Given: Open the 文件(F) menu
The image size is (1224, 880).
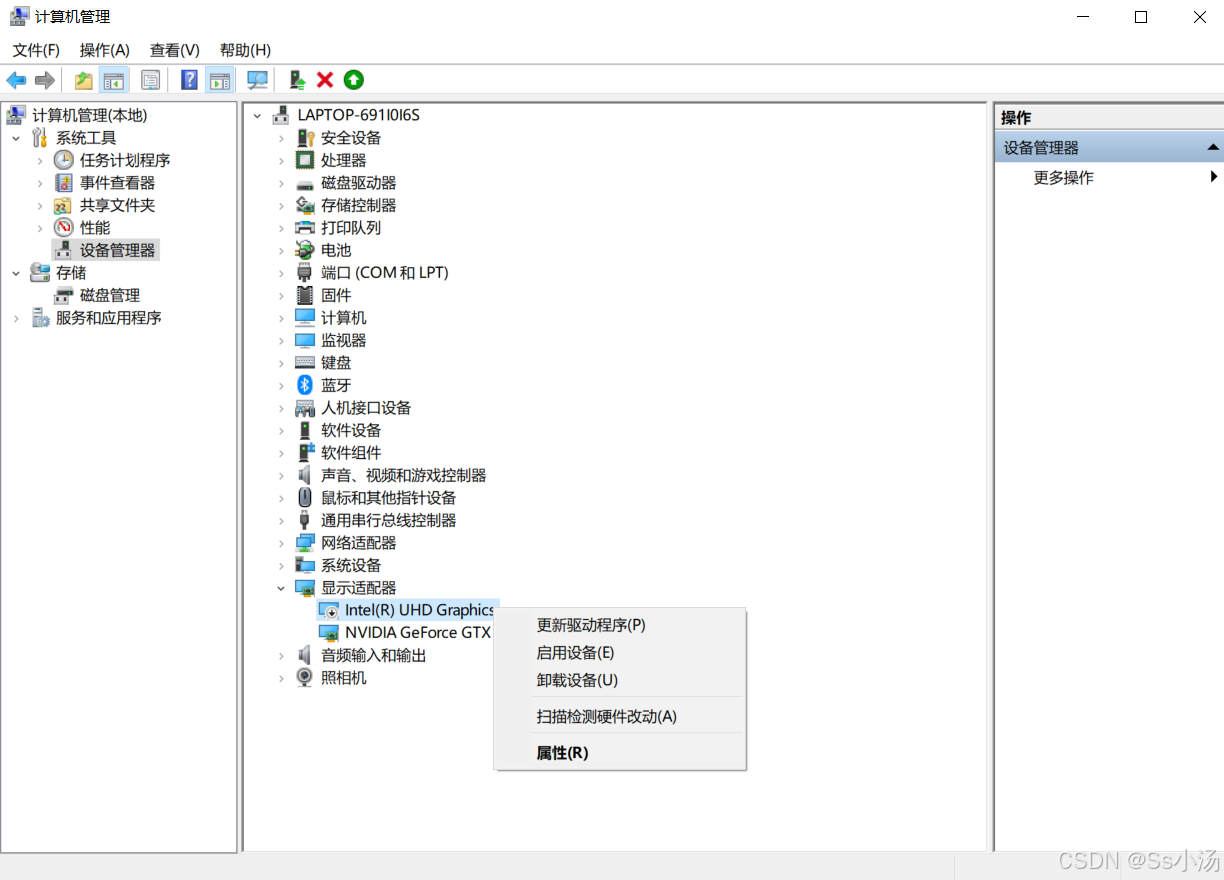Looking at the screenshot, I should tap(36, 50).
